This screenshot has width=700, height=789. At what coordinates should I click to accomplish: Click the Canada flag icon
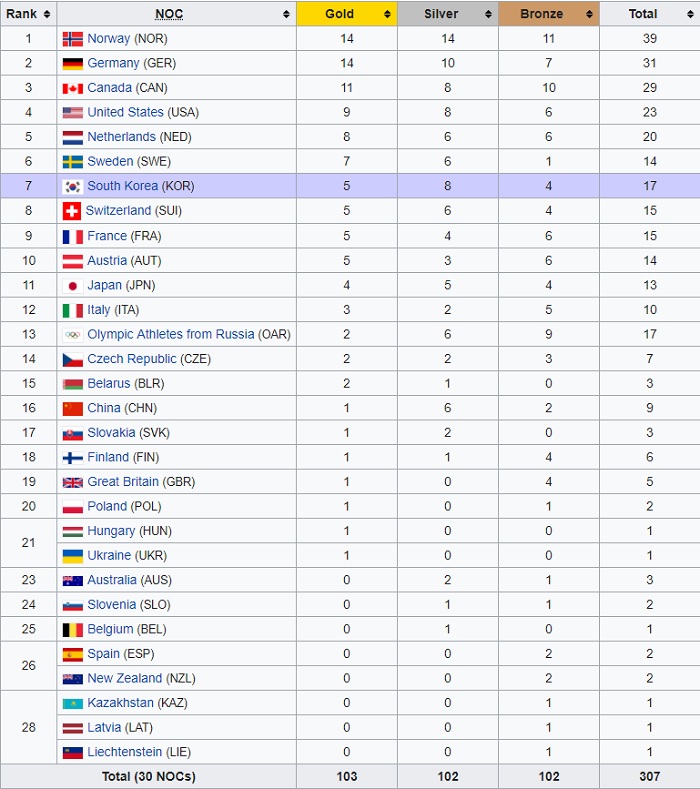tap(72, 88)
